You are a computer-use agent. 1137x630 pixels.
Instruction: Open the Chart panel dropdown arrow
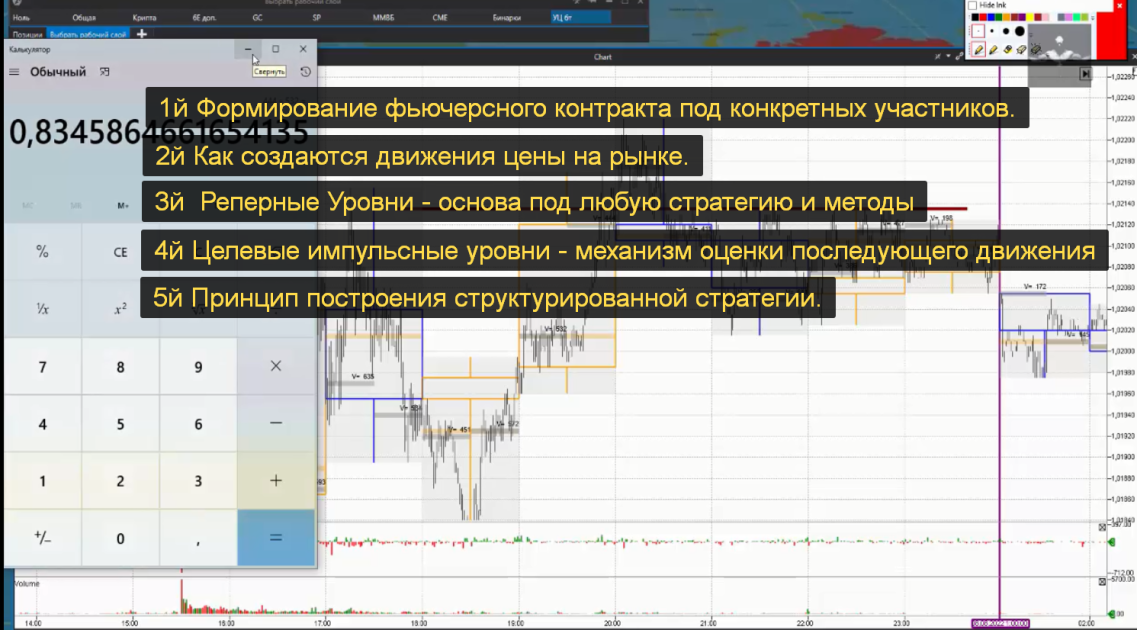[948, 56]
